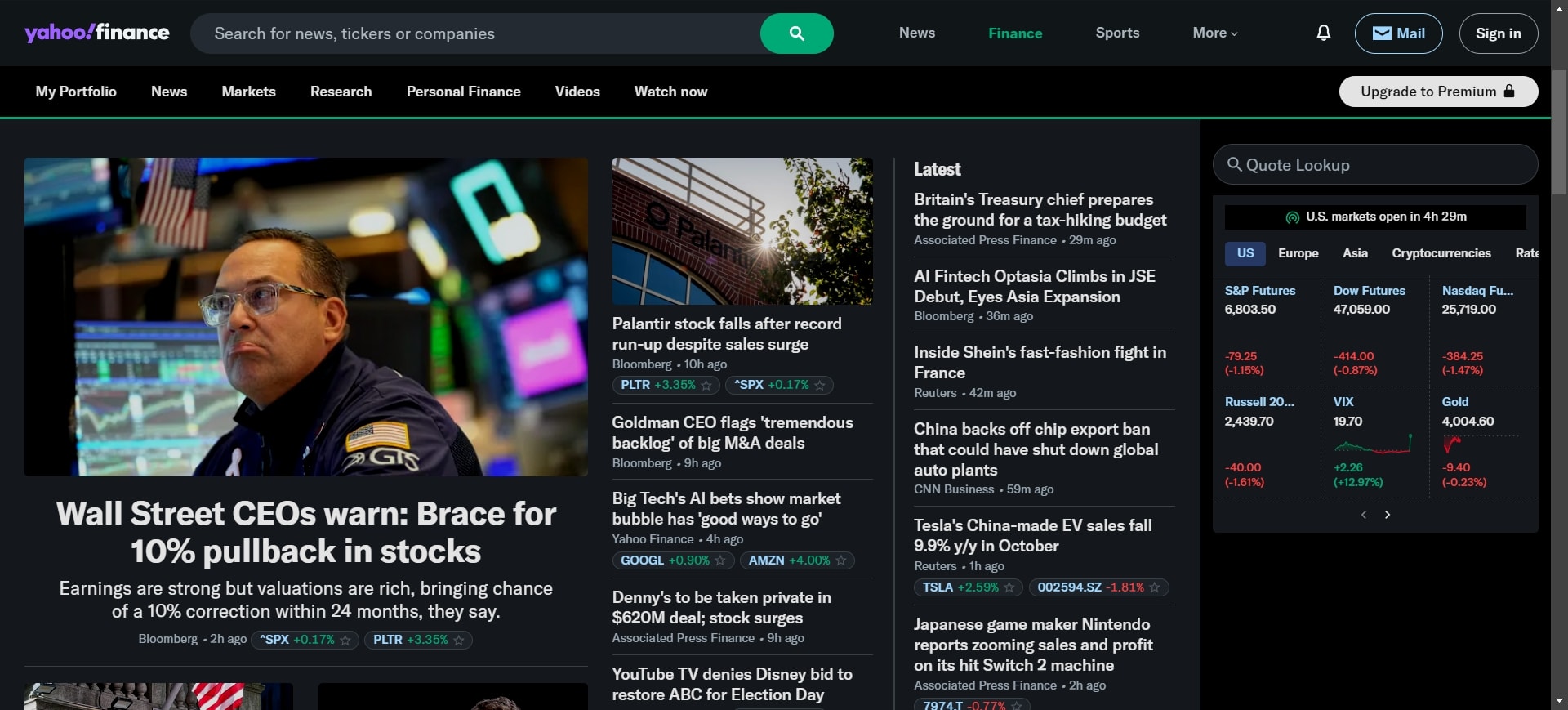
Task: Open Goldman CEO M&A deals article
Action: pyautogui.click(x=733, y=433)
